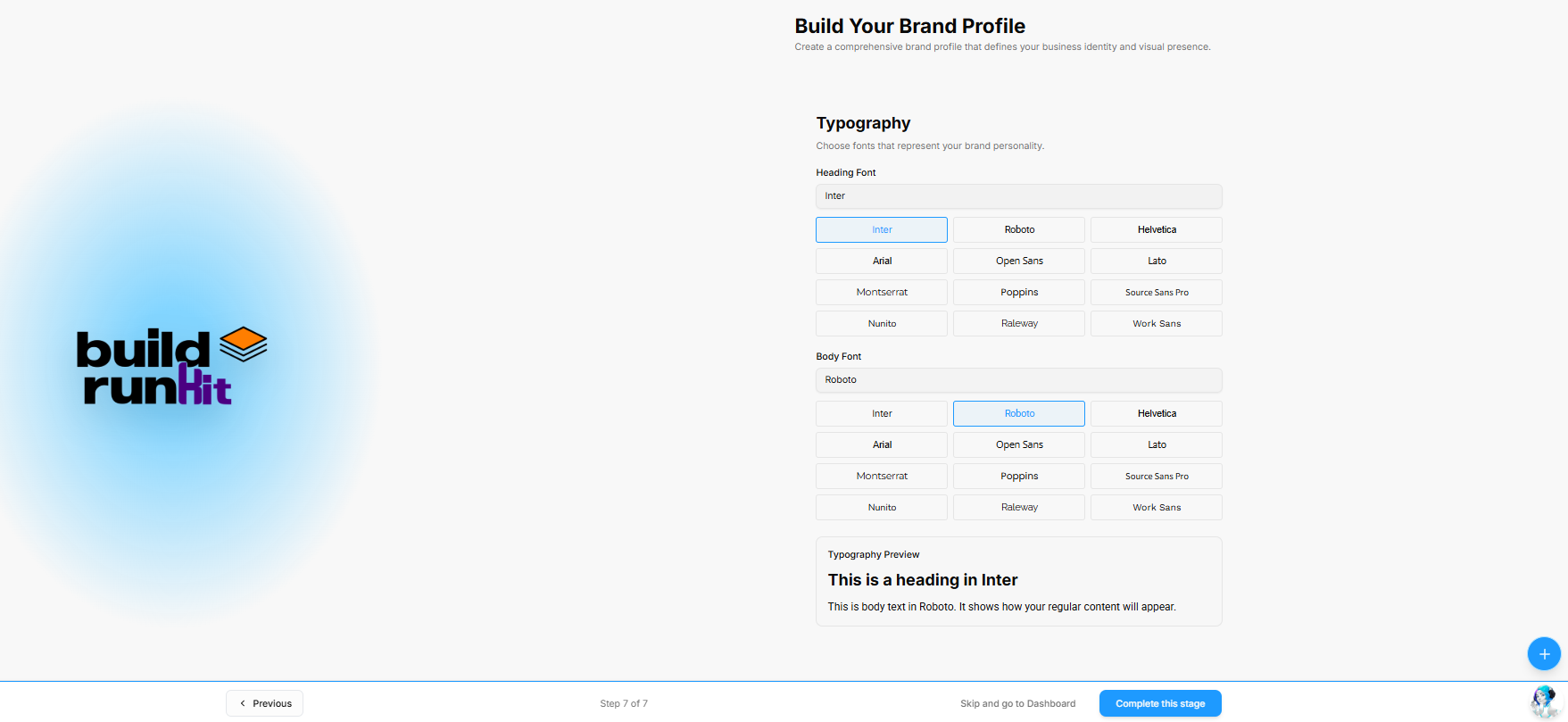Choose Roboto under Body Font
Image resolution: width=1568 pixels, height=722 pixels.
[x=1019, y=413]
